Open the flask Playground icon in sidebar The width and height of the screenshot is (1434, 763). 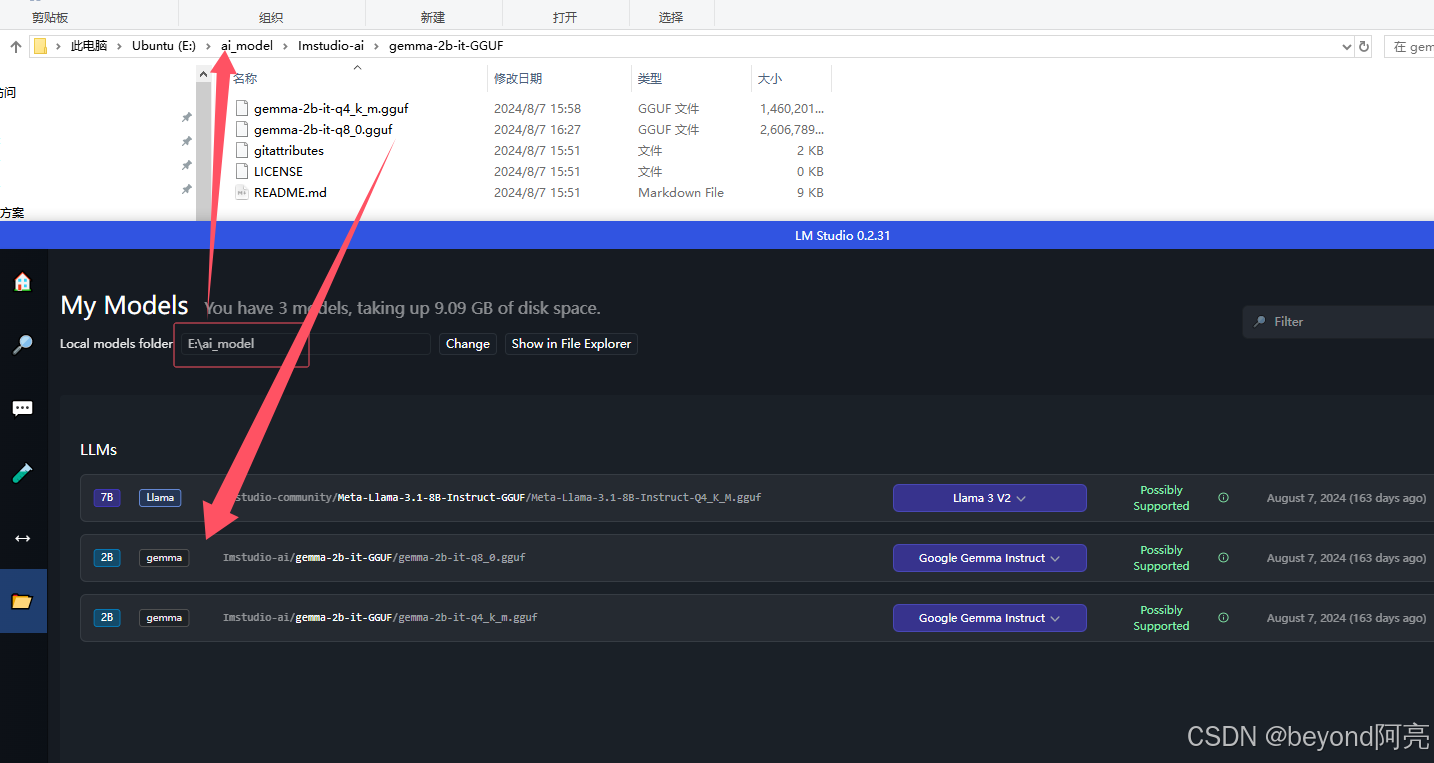[22, 473]
